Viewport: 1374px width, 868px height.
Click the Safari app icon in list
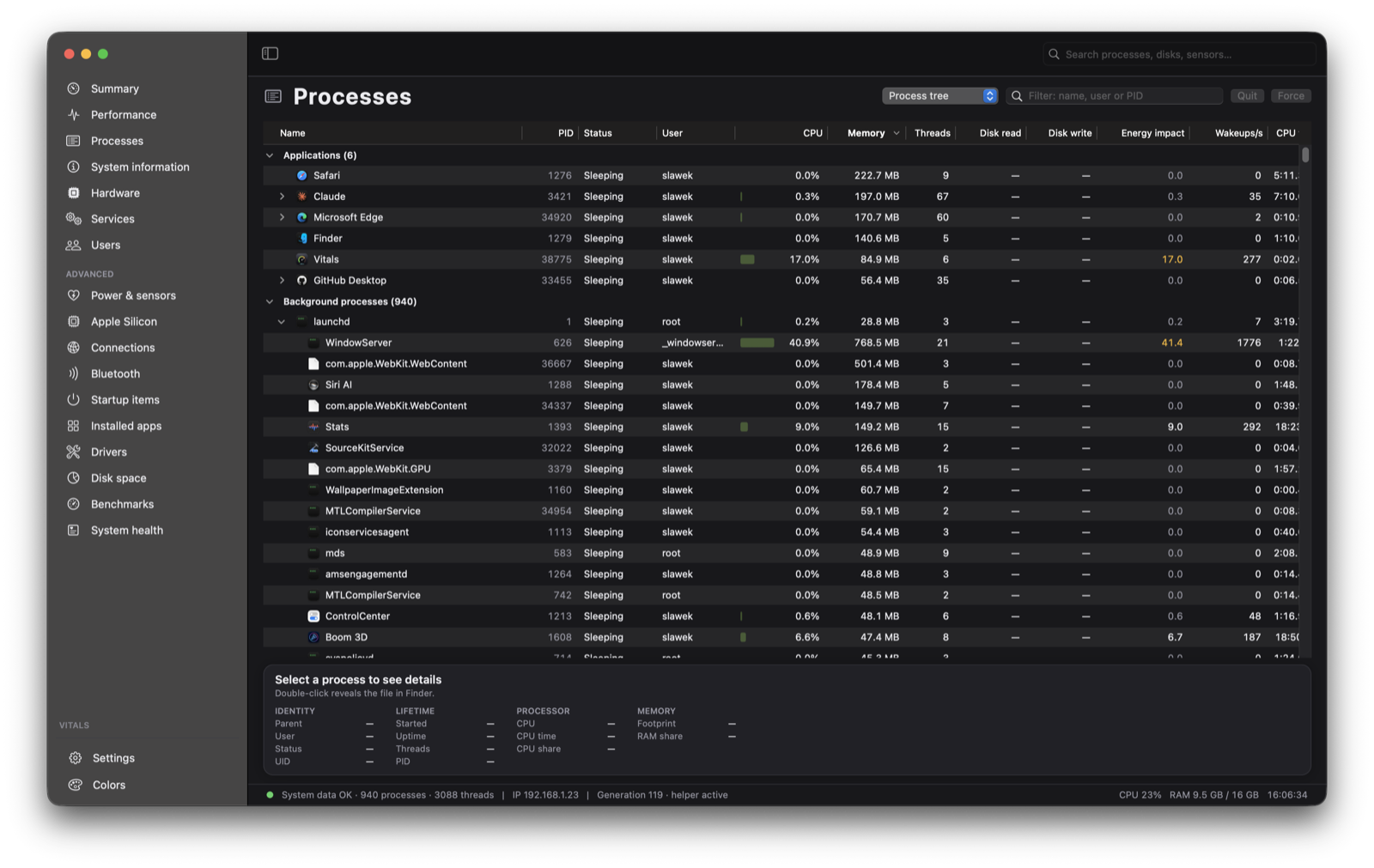click(x=301, y=175)
